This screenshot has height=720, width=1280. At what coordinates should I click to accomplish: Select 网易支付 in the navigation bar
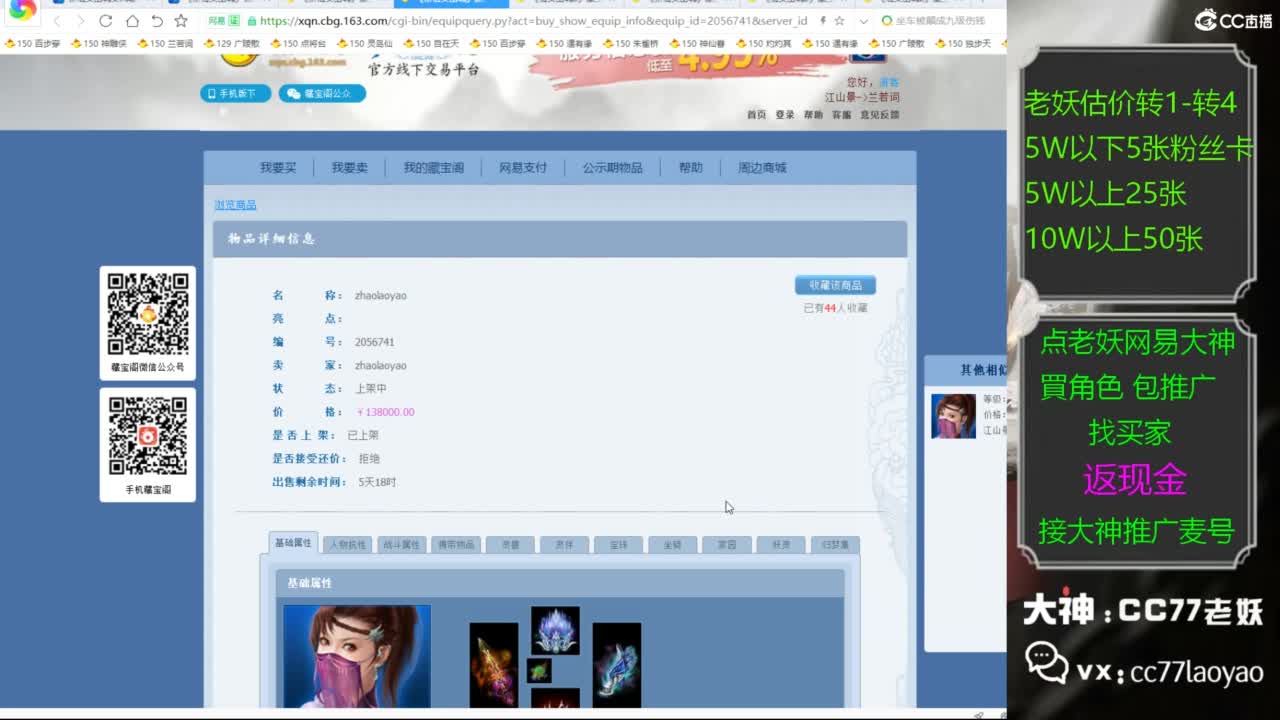[523, 168]
